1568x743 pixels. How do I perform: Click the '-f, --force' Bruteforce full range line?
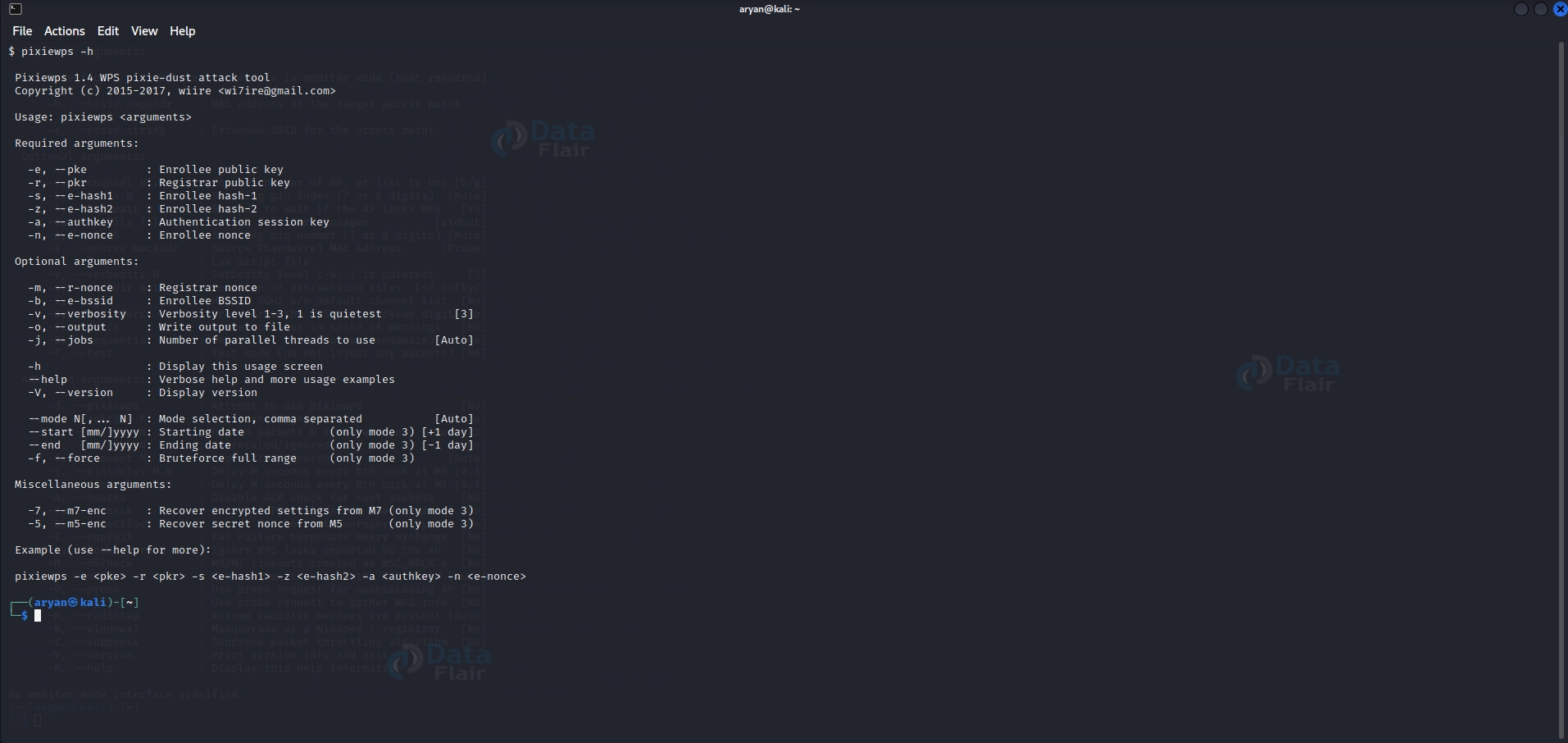pyautogui.click(x=221, y=458)
